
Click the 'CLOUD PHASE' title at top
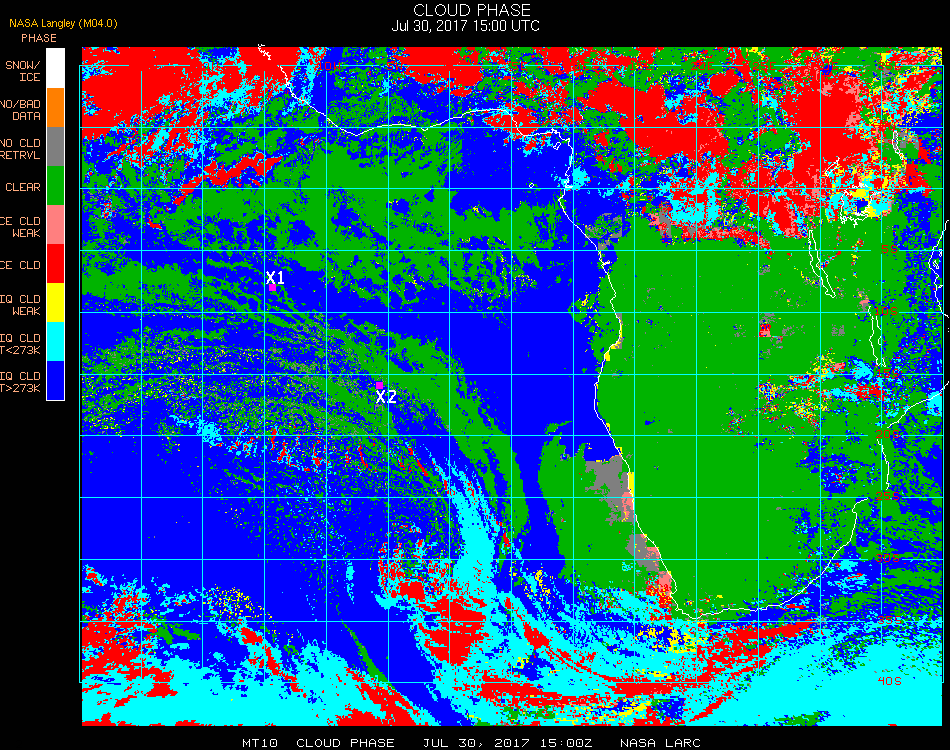tap(472, 10)
